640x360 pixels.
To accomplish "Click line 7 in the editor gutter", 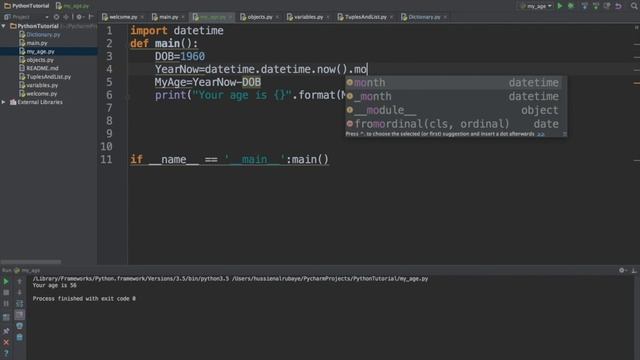I will click(109, 108).
